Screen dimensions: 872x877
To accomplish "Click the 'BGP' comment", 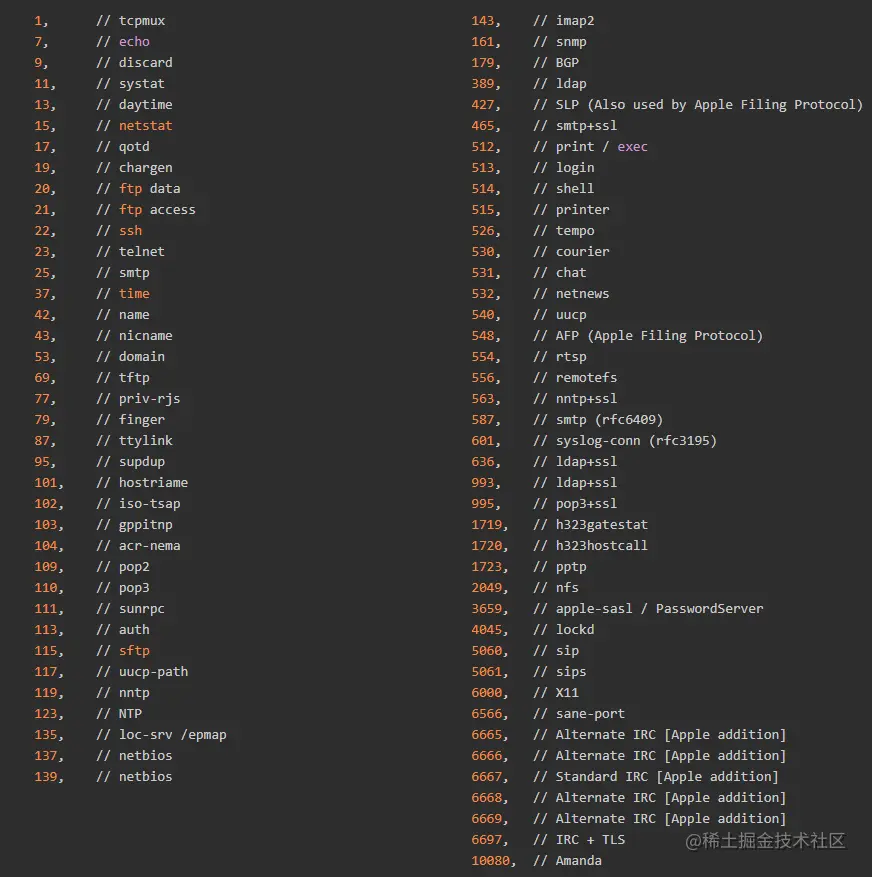I will coord(567,63).
